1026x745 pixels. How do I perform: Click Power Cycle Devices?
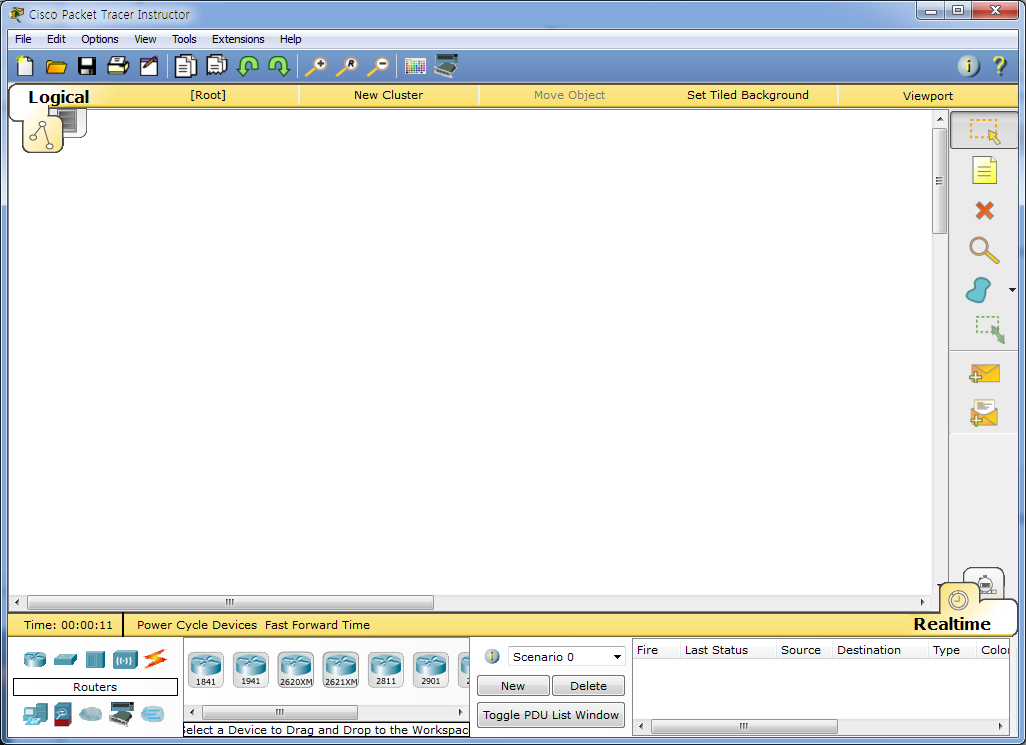pos(197,625)
